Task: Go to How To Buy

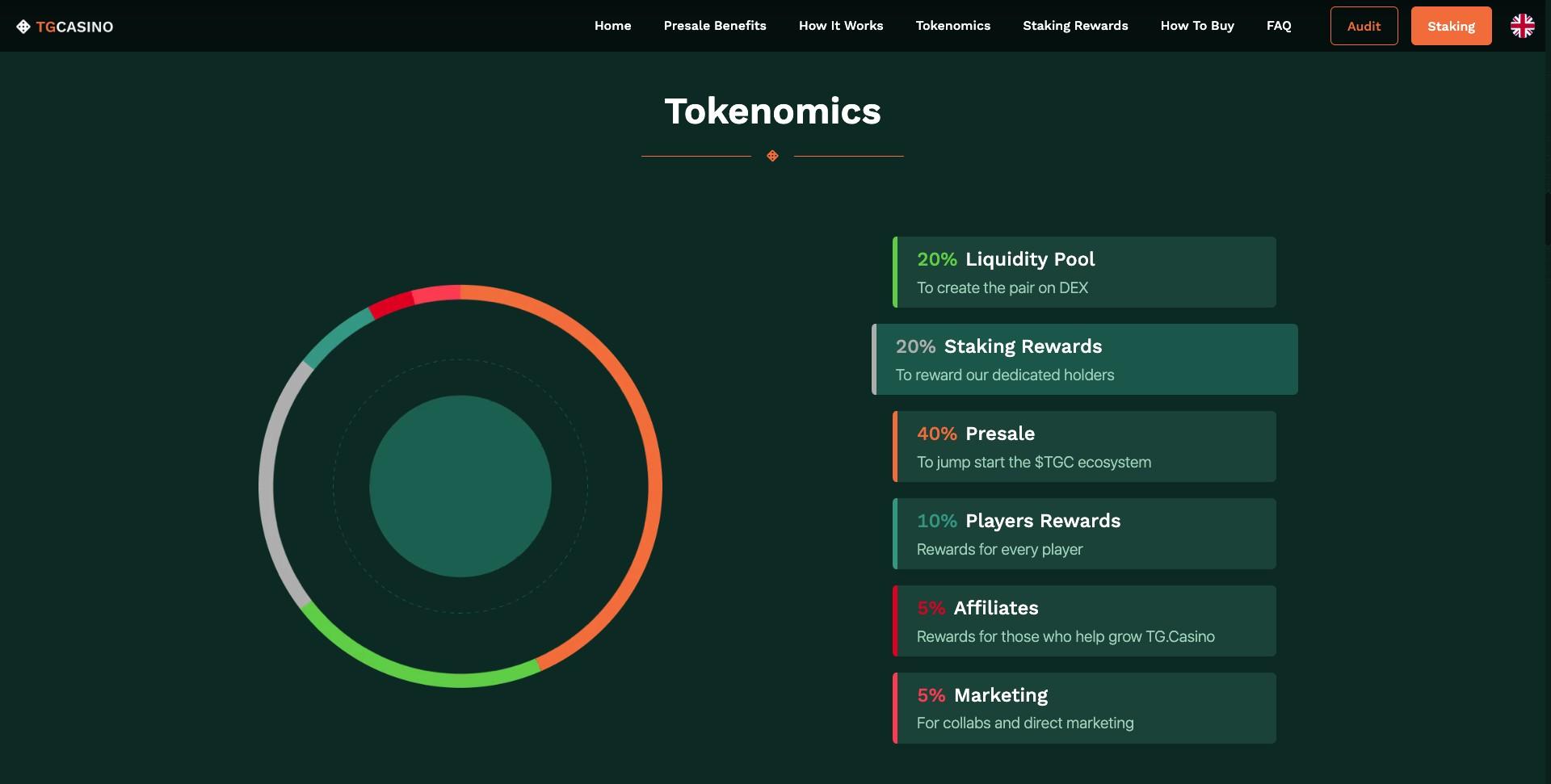Action: (1197, 26)
